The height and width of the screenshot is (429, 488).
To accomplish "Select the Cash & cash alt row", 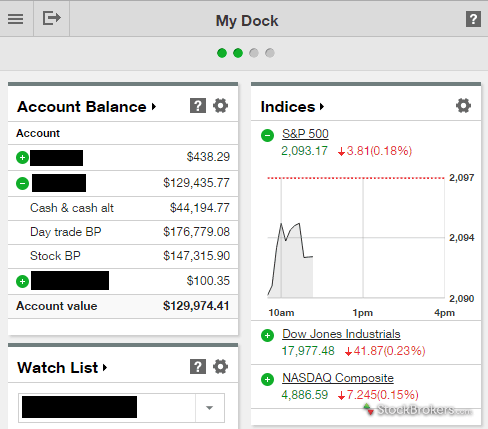I will [x=123, y=208].
